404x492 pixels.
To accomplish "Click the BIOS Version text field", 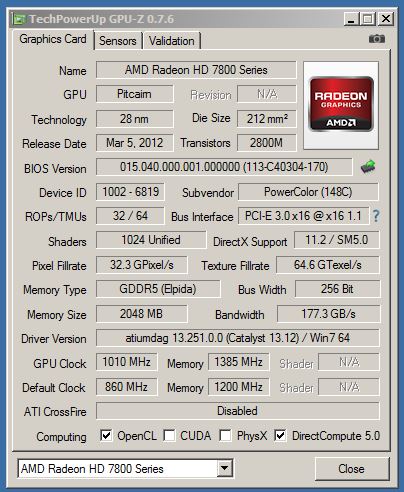I will 224,167.
